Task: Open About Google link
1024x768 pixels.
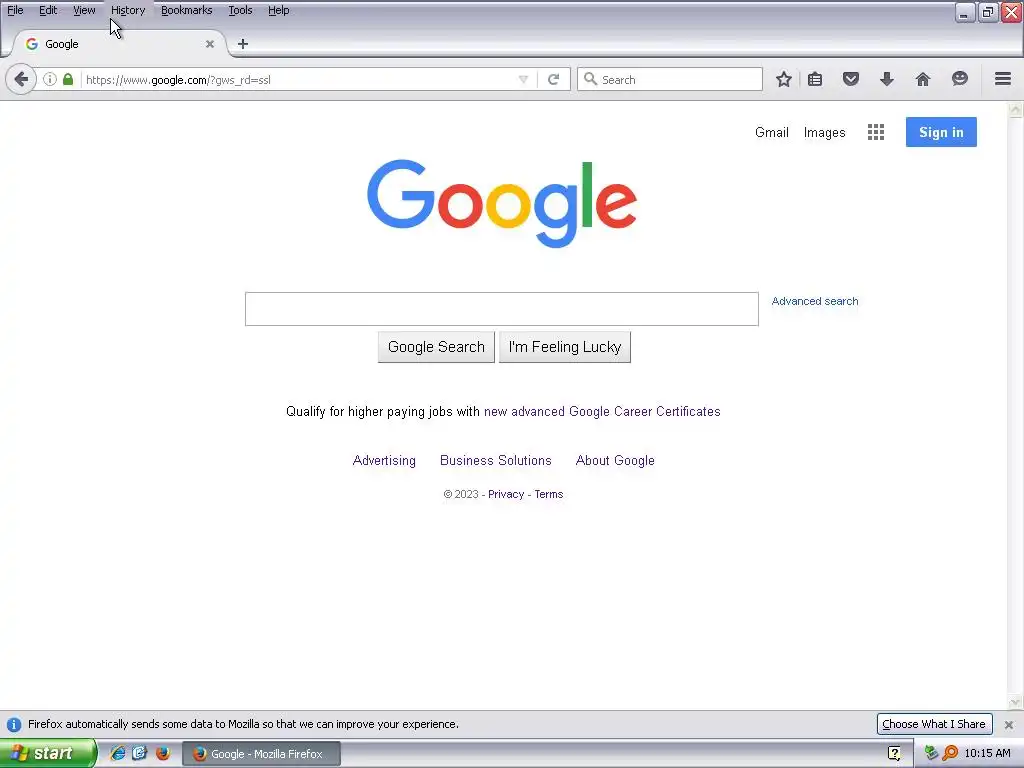Action: tap(615, 460)
